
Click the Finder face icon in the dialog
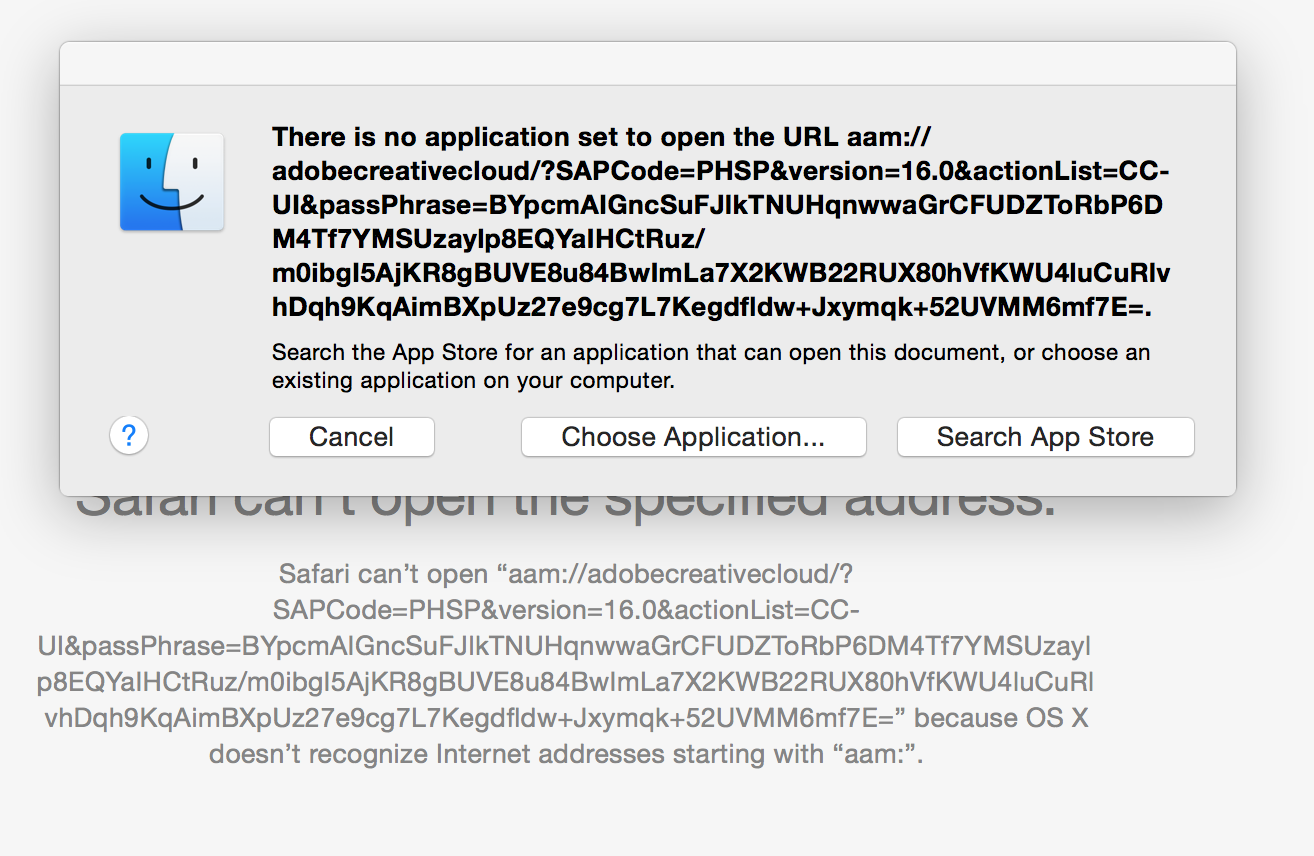click(x=172, y=182)
